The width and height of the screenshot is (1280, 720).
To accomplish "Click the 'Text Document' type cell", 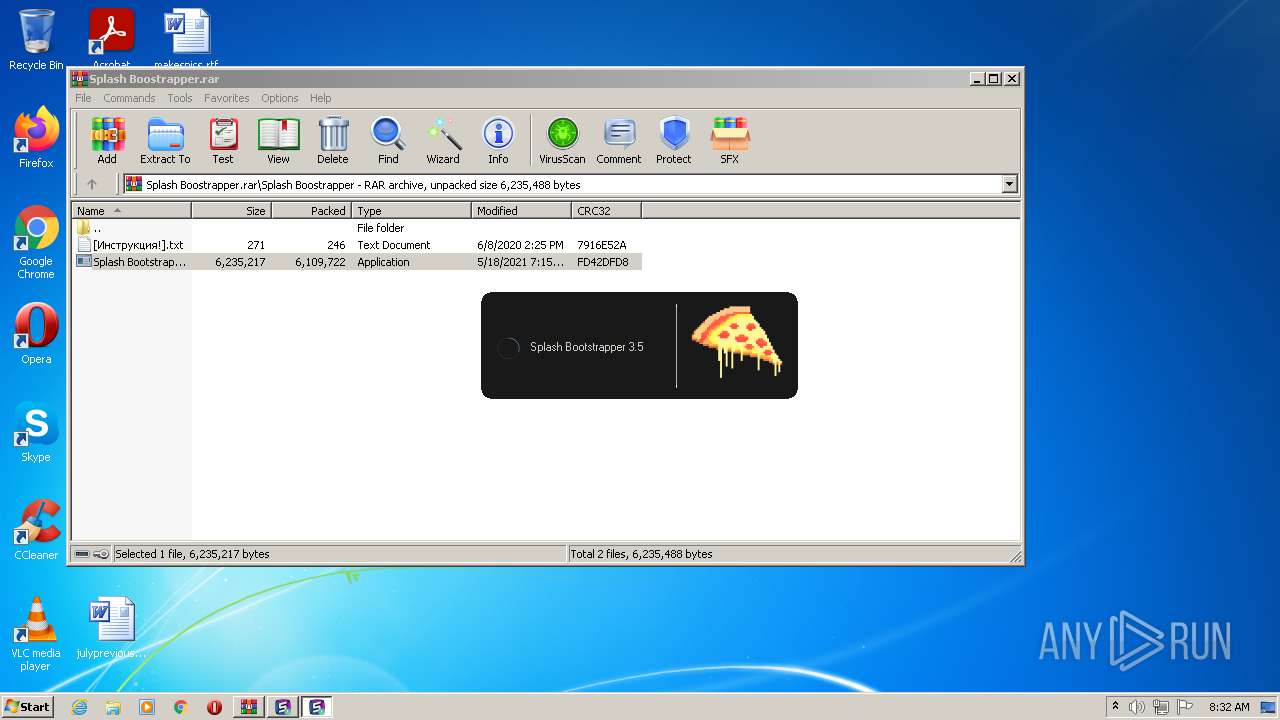I will point(394,245).
